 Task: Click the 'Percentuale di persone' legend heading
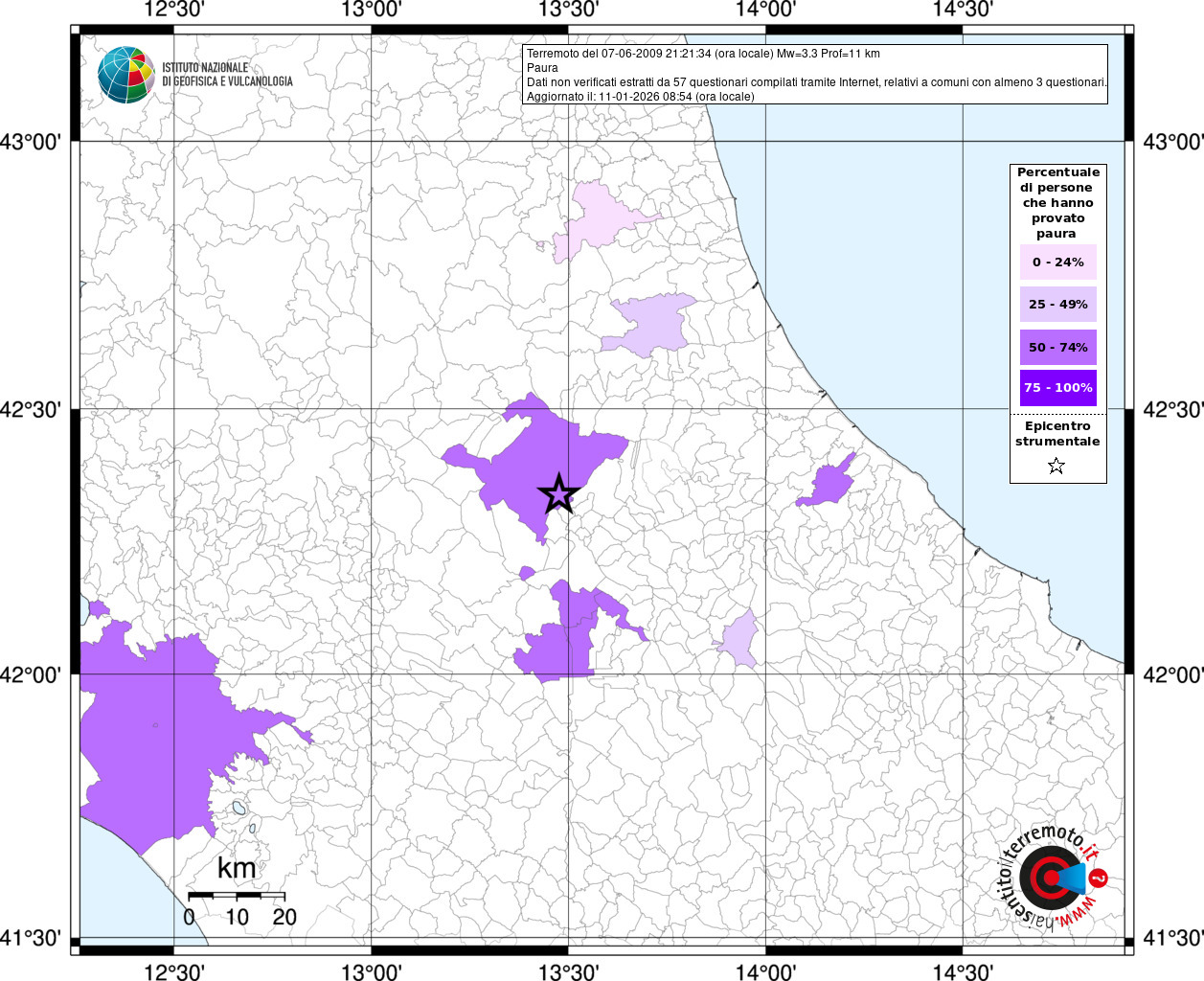click(1057, 202)
